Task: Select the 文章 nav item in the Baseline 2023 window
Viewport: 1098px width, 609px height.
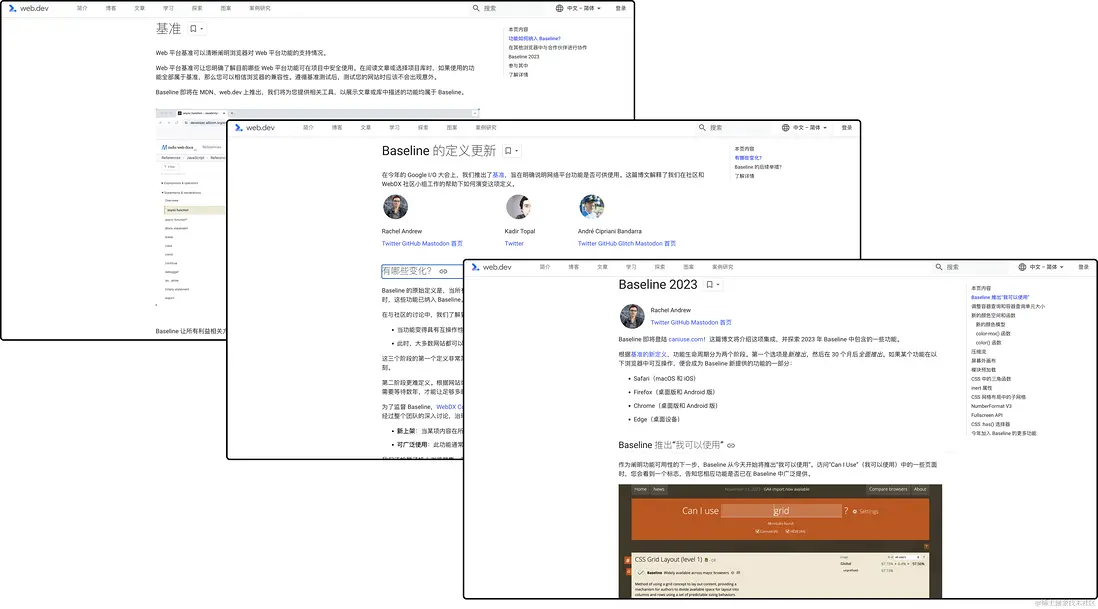Action: click(602, 267)
